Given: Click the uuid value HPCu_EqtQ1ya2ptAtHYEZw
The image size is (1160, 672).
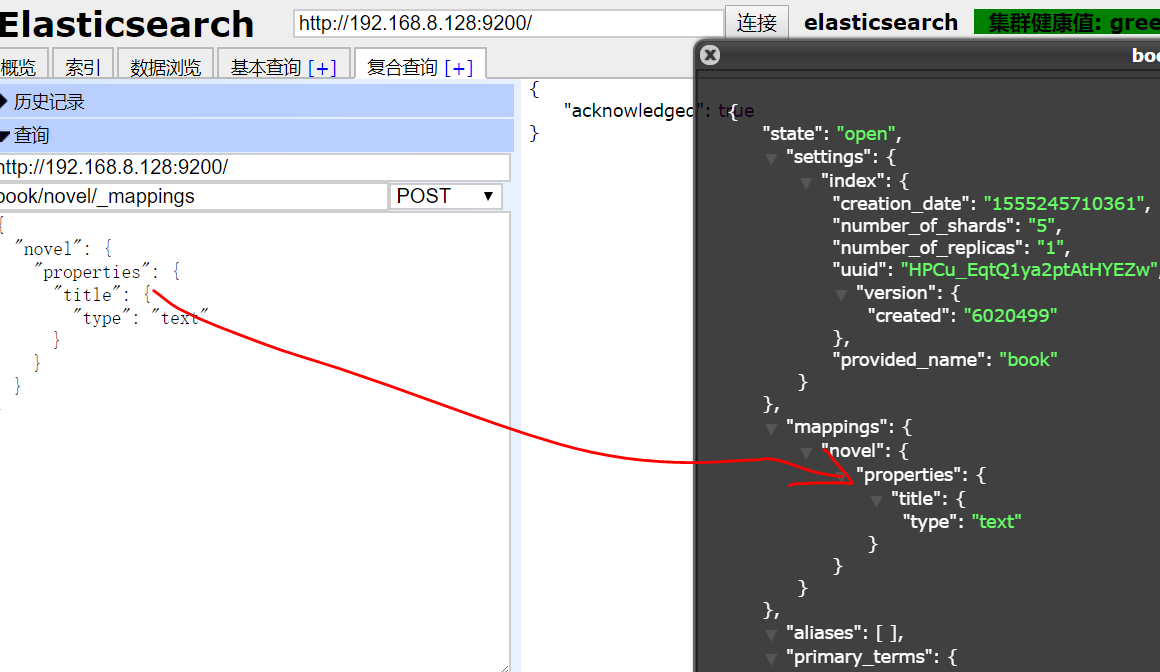Looking at the screenshot, I should click(x=1030, y=270).
